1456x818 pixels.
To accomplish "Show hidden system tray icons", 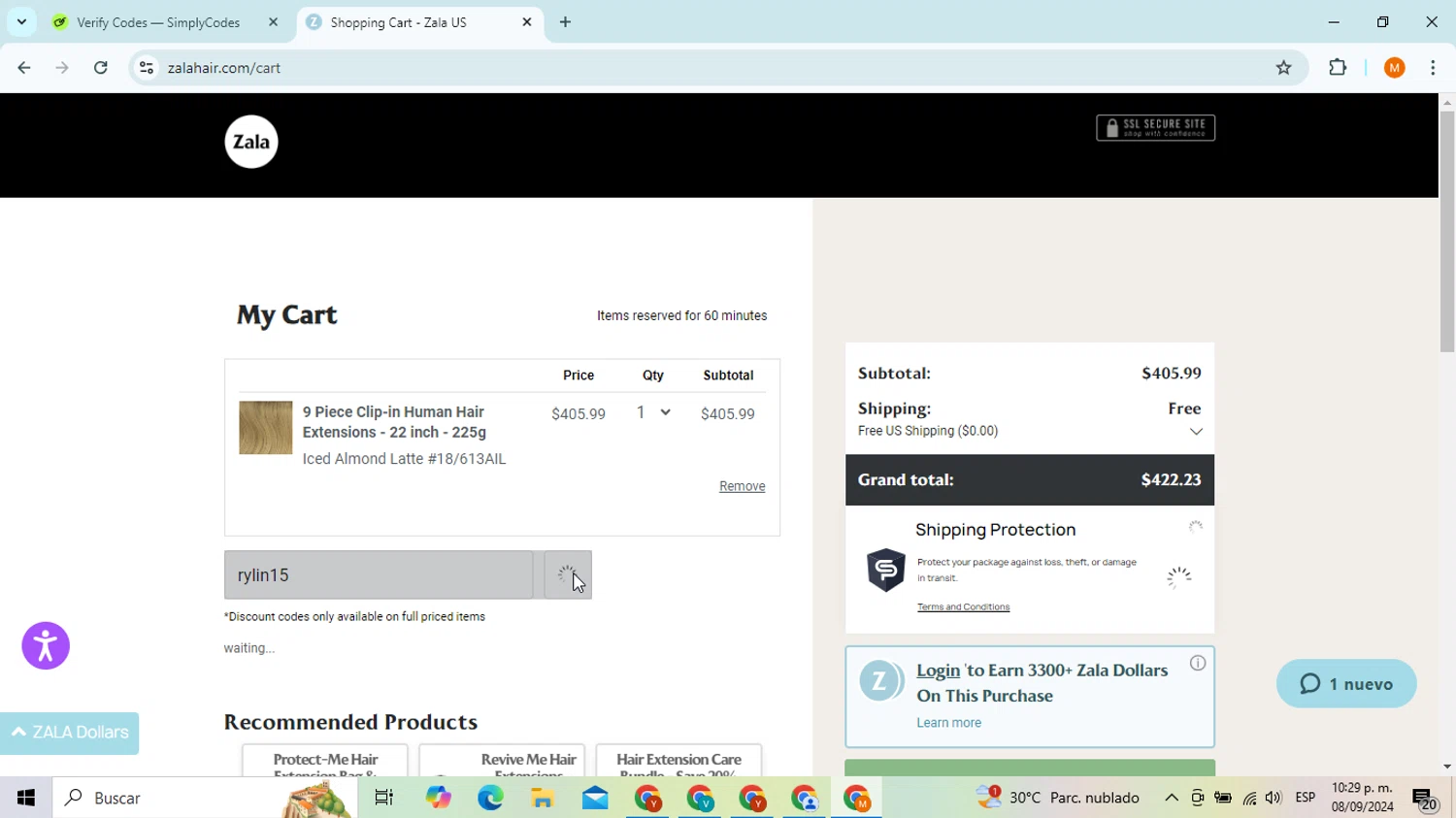I will tap(1172, 798).
